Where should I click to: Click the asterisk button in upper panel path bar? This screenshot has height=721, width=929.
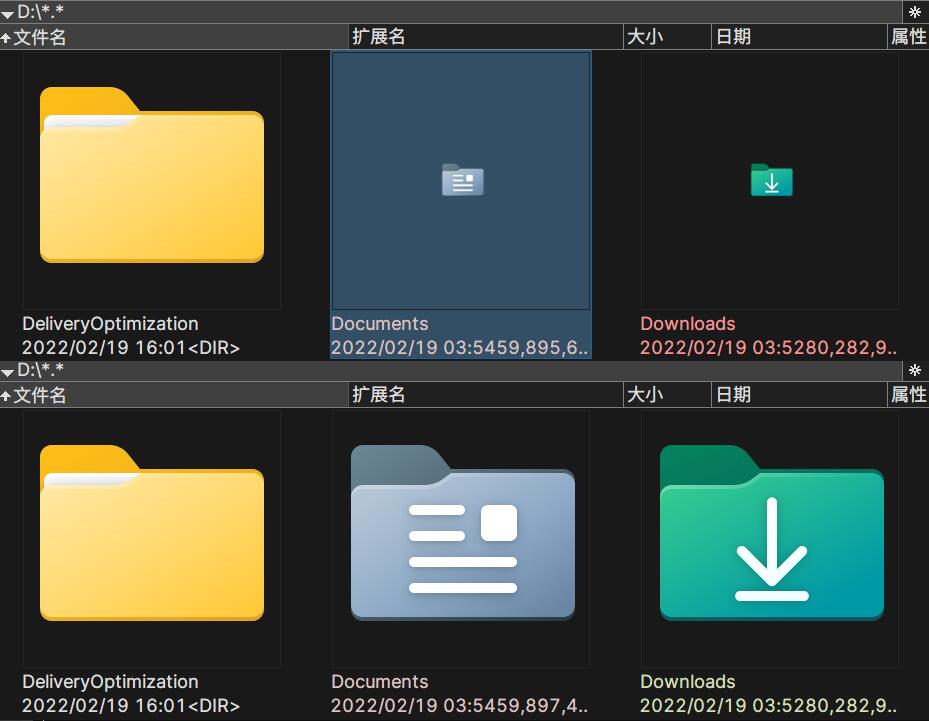[915, 12]
